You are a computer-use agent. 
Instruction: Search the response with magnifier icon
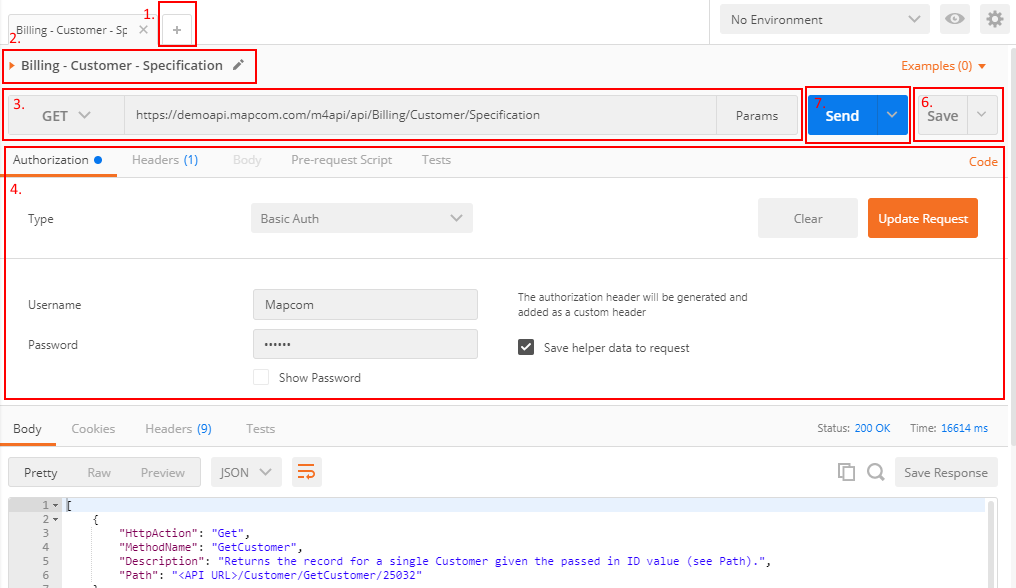tap(875, 473)
